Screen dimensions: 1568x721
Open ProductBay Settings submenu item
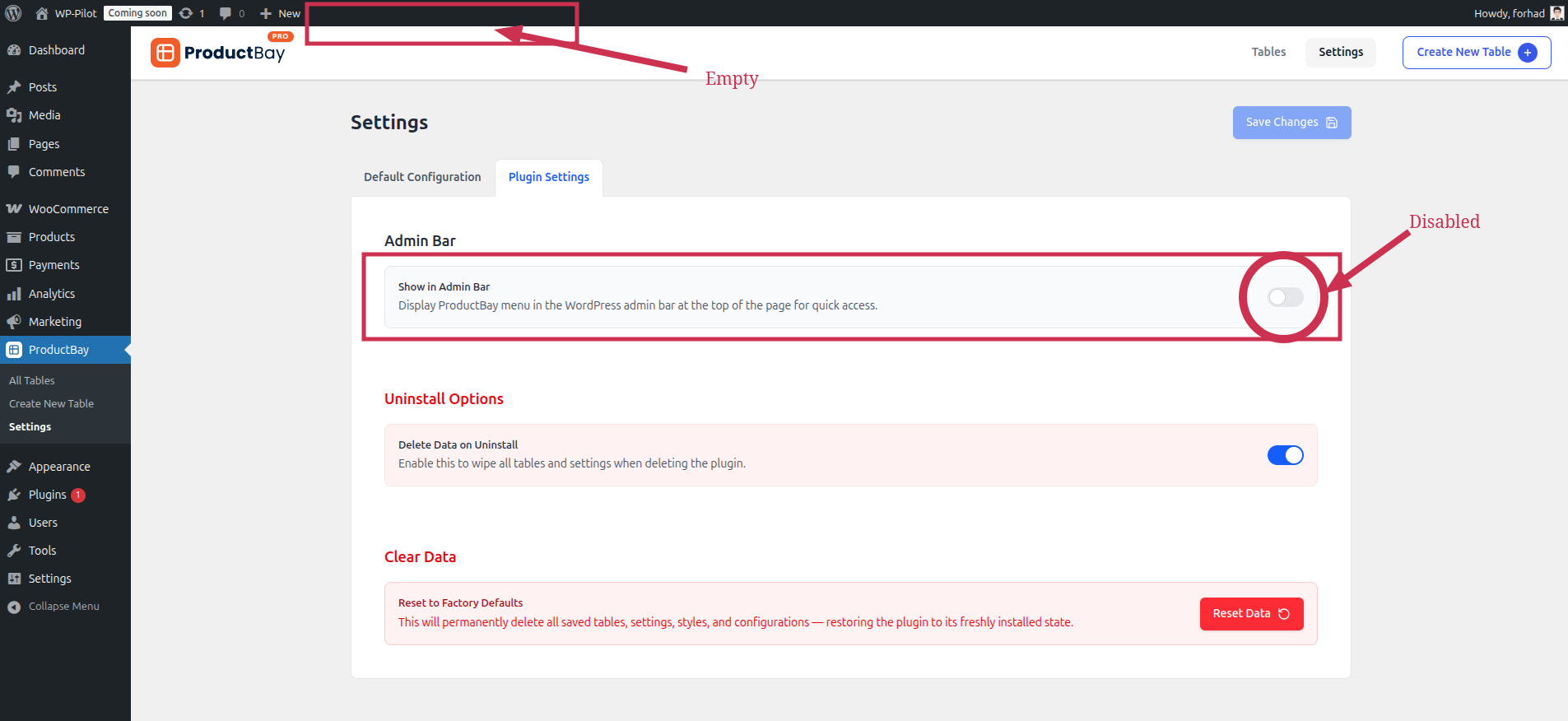pyautogui.click(x=30, y=426)
